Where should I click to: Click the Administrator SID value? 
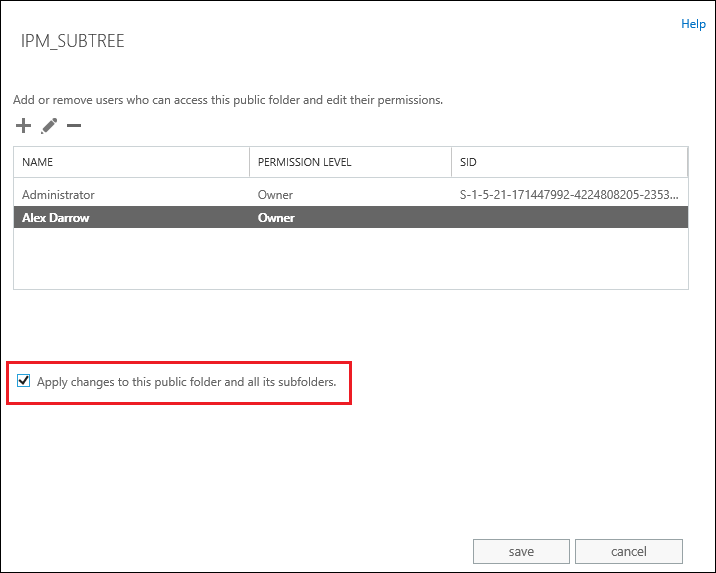[569, 195]
